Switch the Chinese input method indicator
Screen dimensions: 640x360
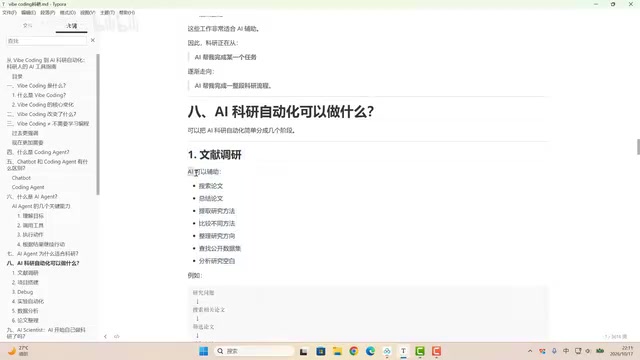click(566, 351)
